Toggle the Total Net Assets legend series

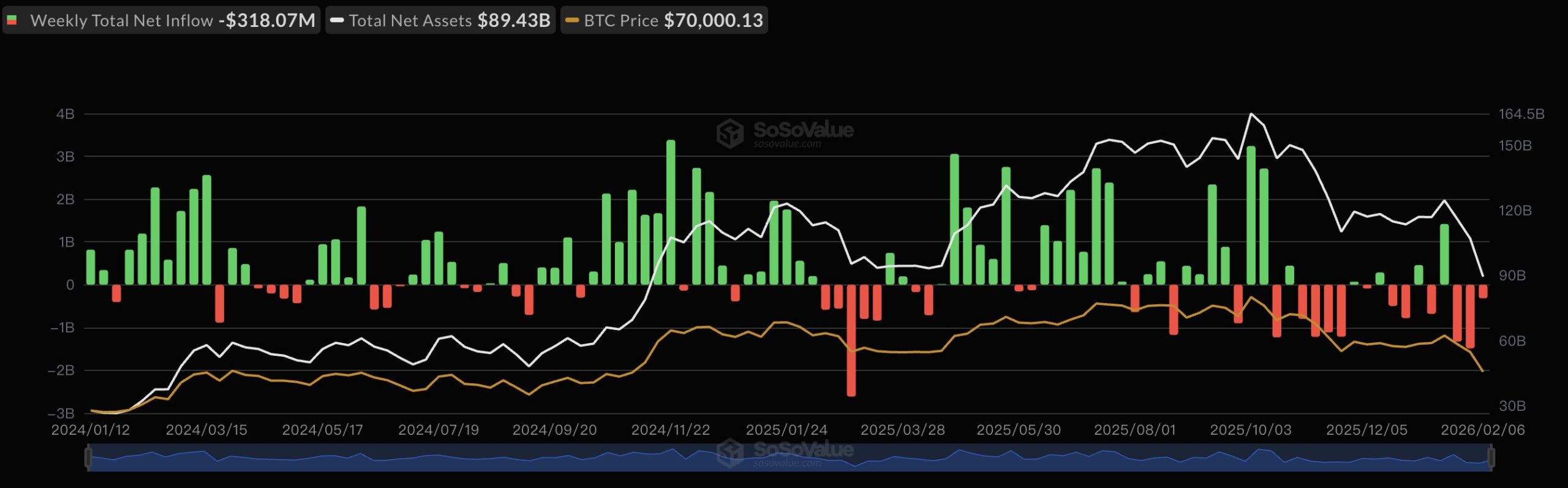coord(440,20)
